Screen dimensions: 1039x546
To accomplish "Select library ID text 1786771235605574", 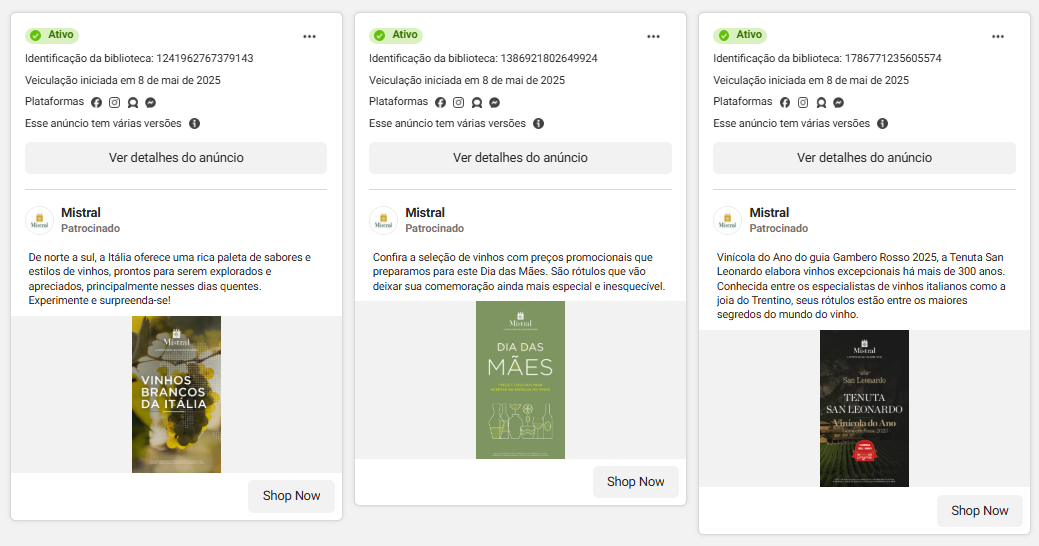I will [x=893, y=58].
